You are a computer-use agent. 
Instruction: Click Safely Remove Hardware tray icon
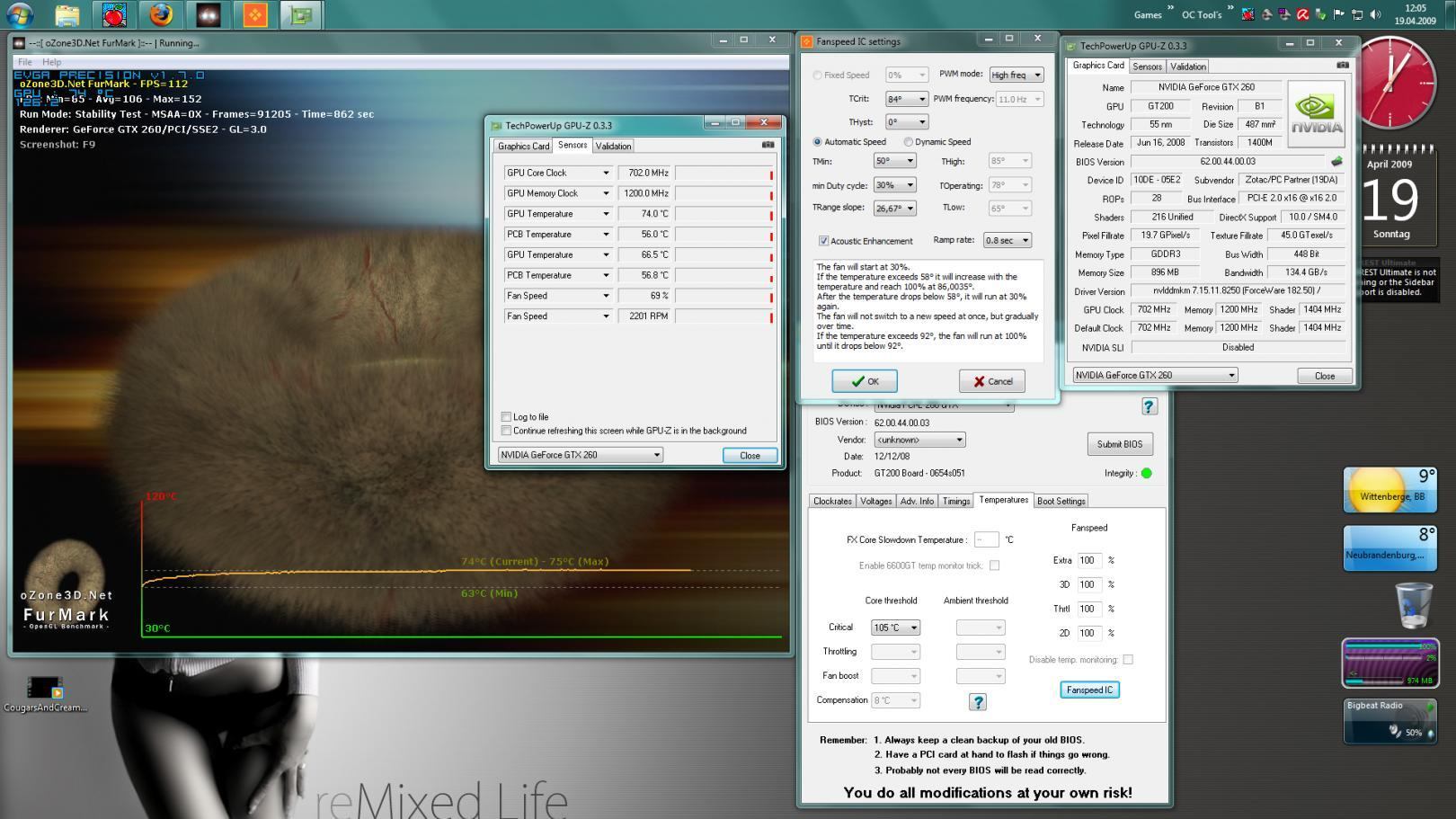point(1320,14)
